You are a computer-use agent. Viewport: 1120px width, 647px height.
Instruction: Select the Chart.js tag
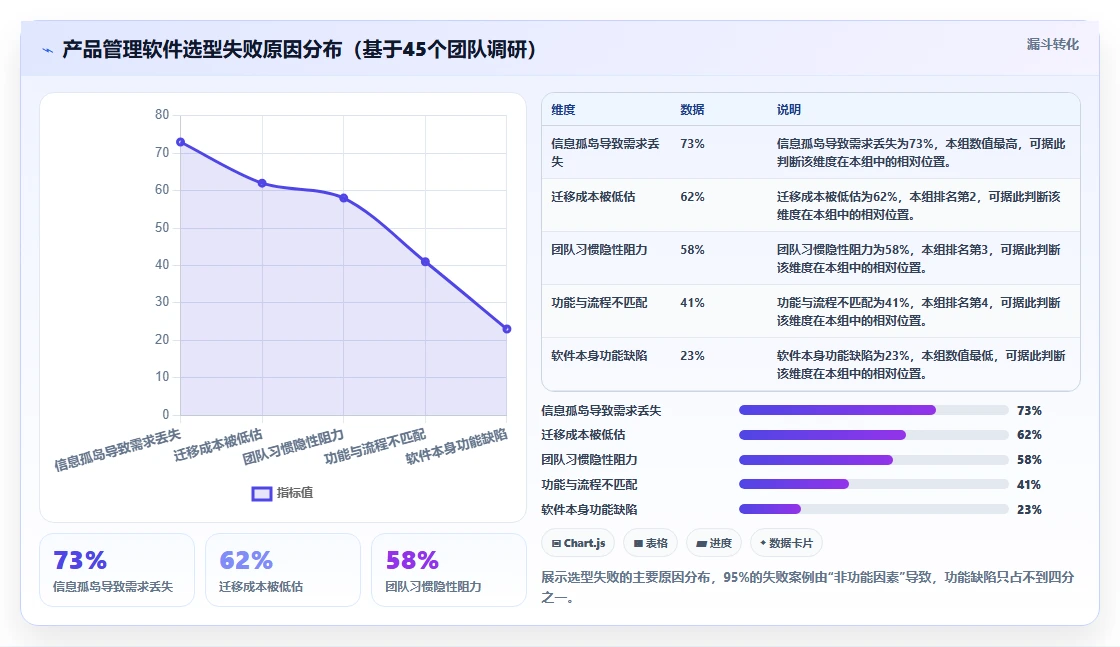[579, 543]
